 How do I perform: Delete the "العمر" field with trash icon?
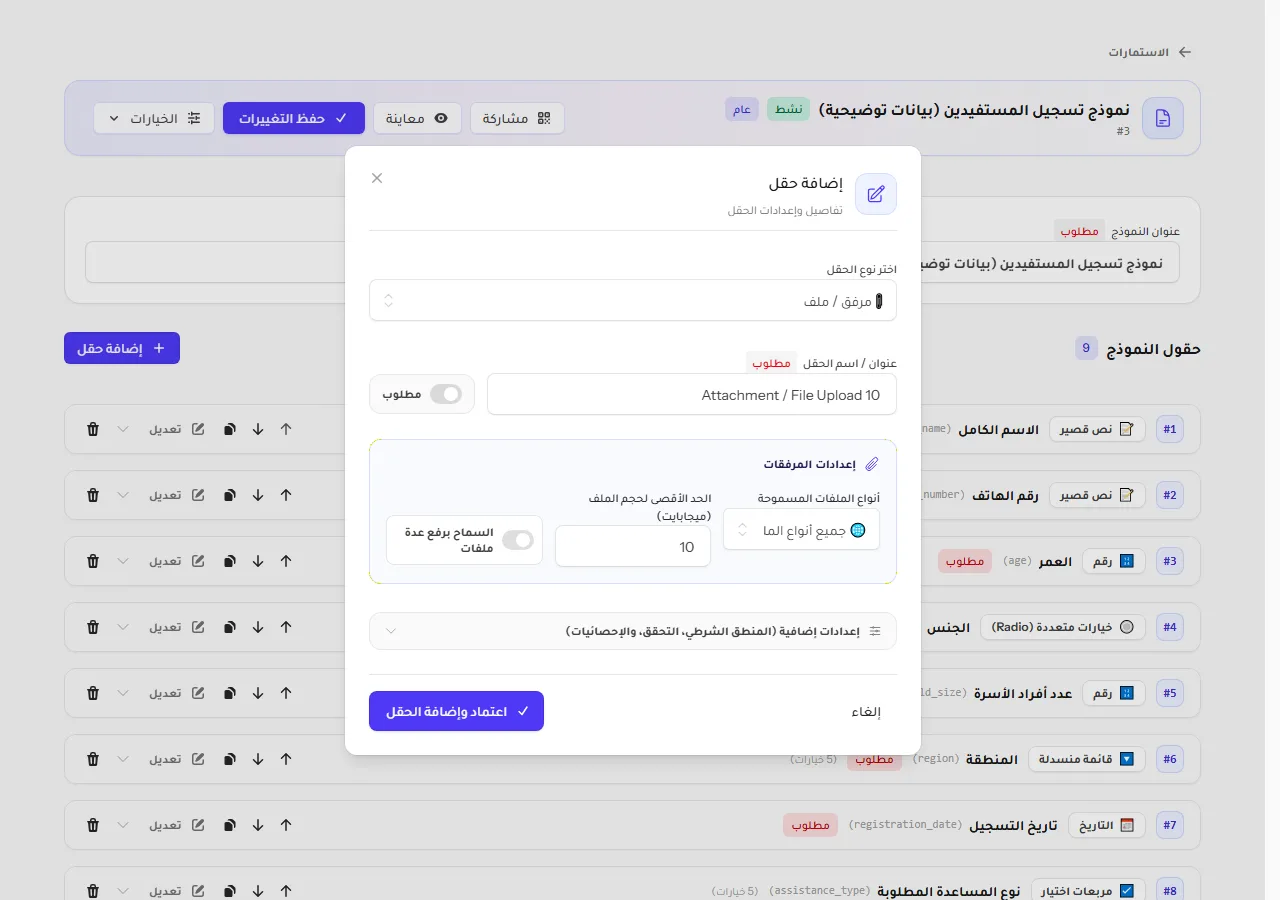tap(93, 561)
